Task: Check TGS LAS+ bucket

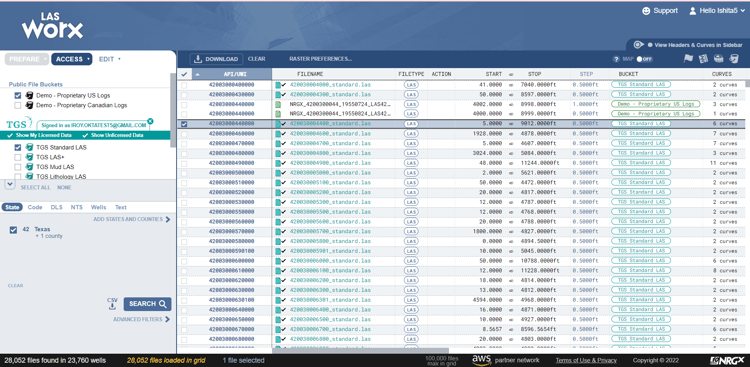Action: [x=18, y=157]
